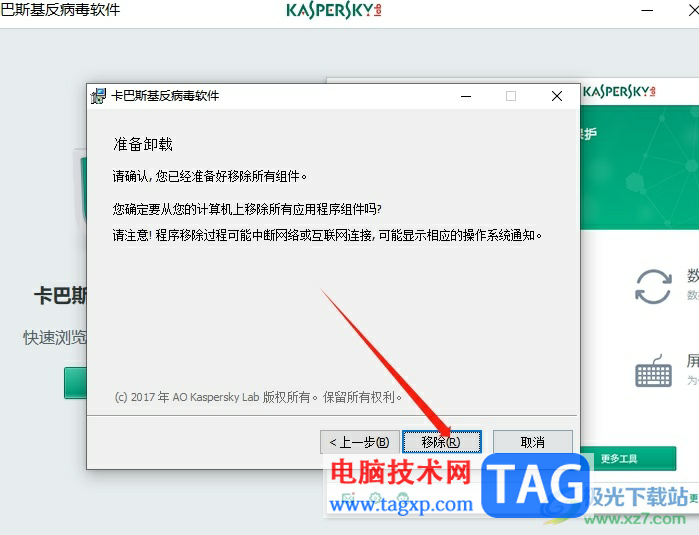This screenshot has height=535, width=699.
Task: Minimize the main Kaspersky window
Action: pos(647,10)
